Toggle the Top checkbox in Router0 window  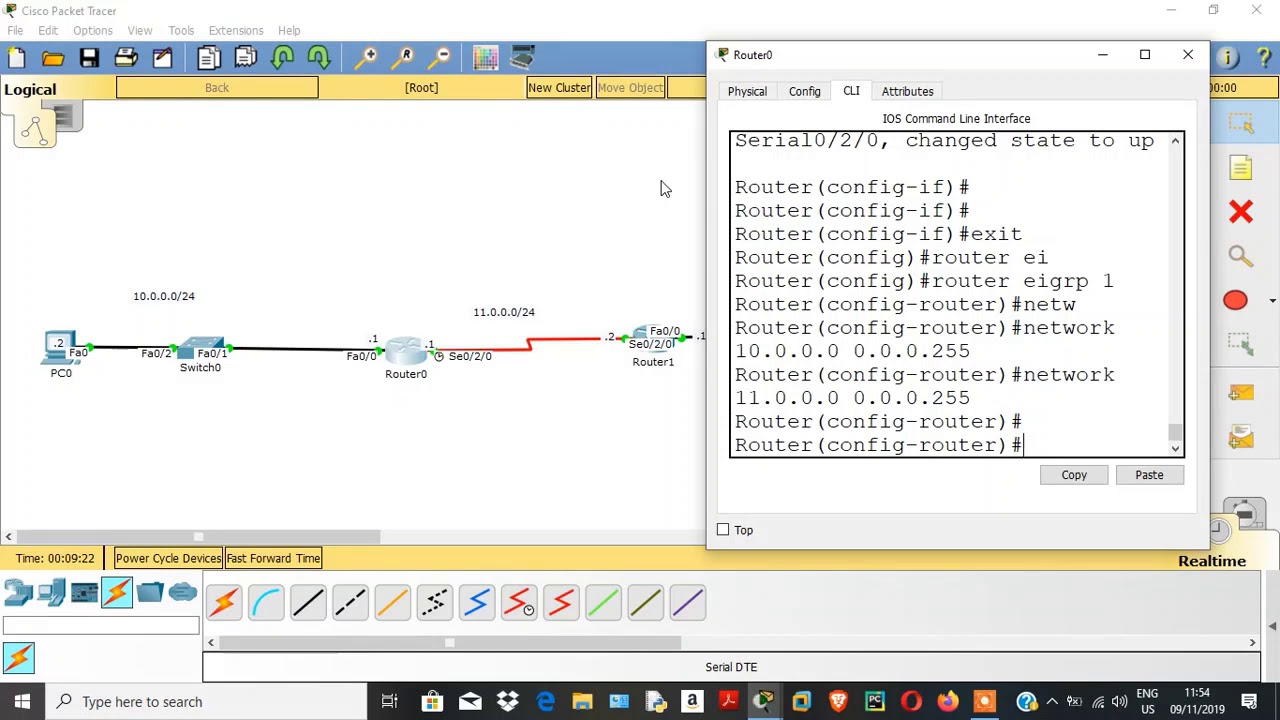723,530
